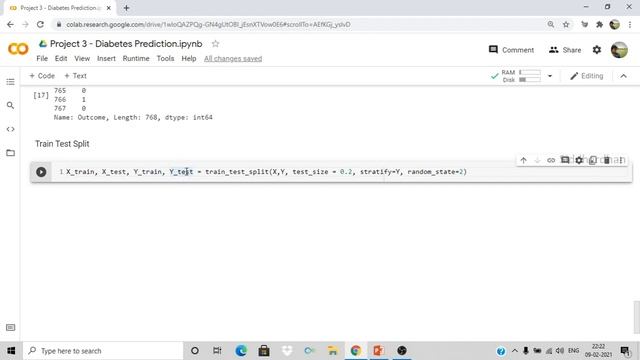Open the command palette icon at bottom left
The width and height of the screenshot is (640, 360).
pos(11,327)
